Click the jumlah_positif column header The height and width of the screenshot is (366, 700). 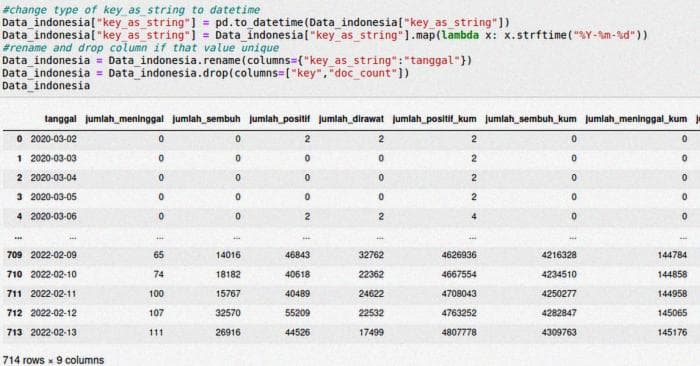pos(279,119)
